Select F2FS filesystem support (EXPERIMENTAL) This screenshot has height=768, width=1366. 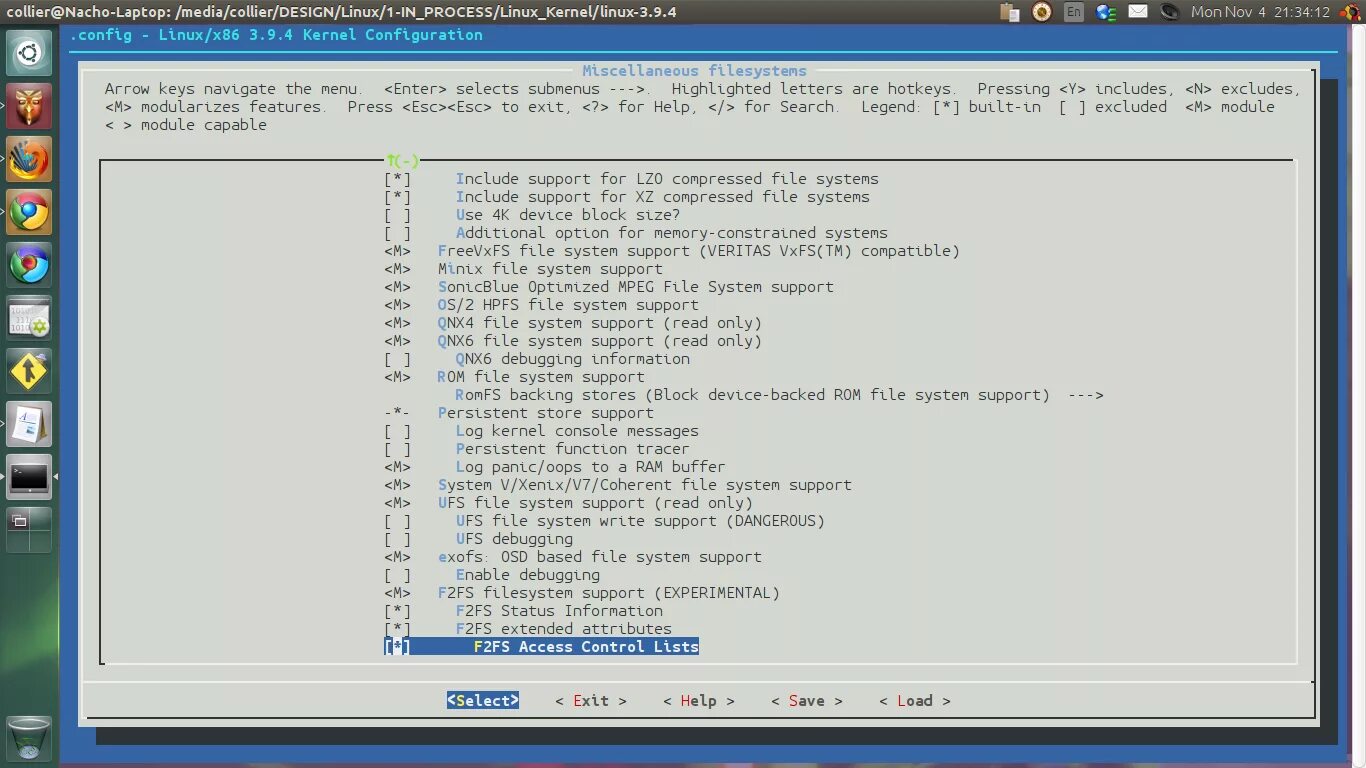582,593
